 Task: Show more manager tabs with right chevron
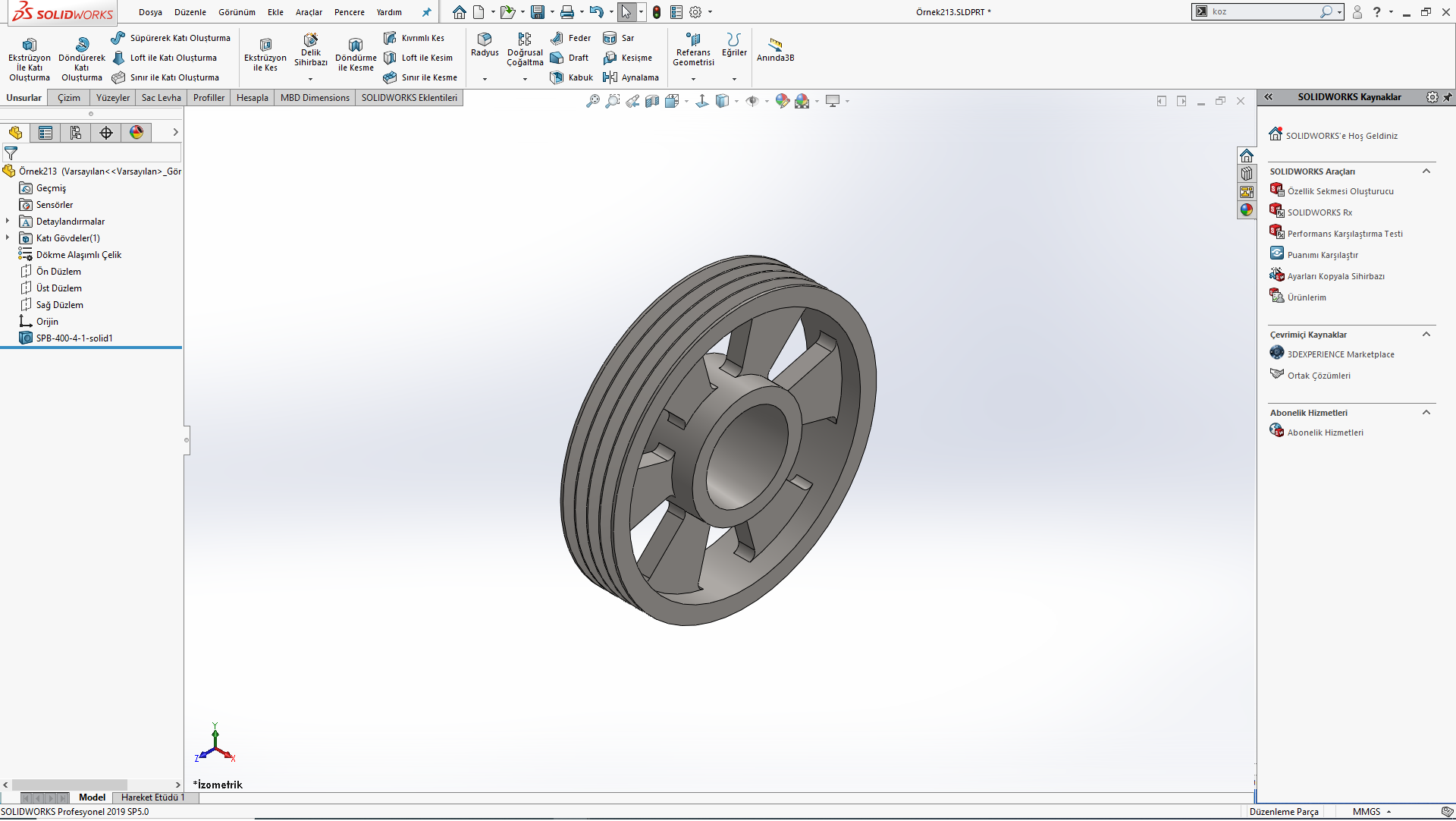click(175, 133)
